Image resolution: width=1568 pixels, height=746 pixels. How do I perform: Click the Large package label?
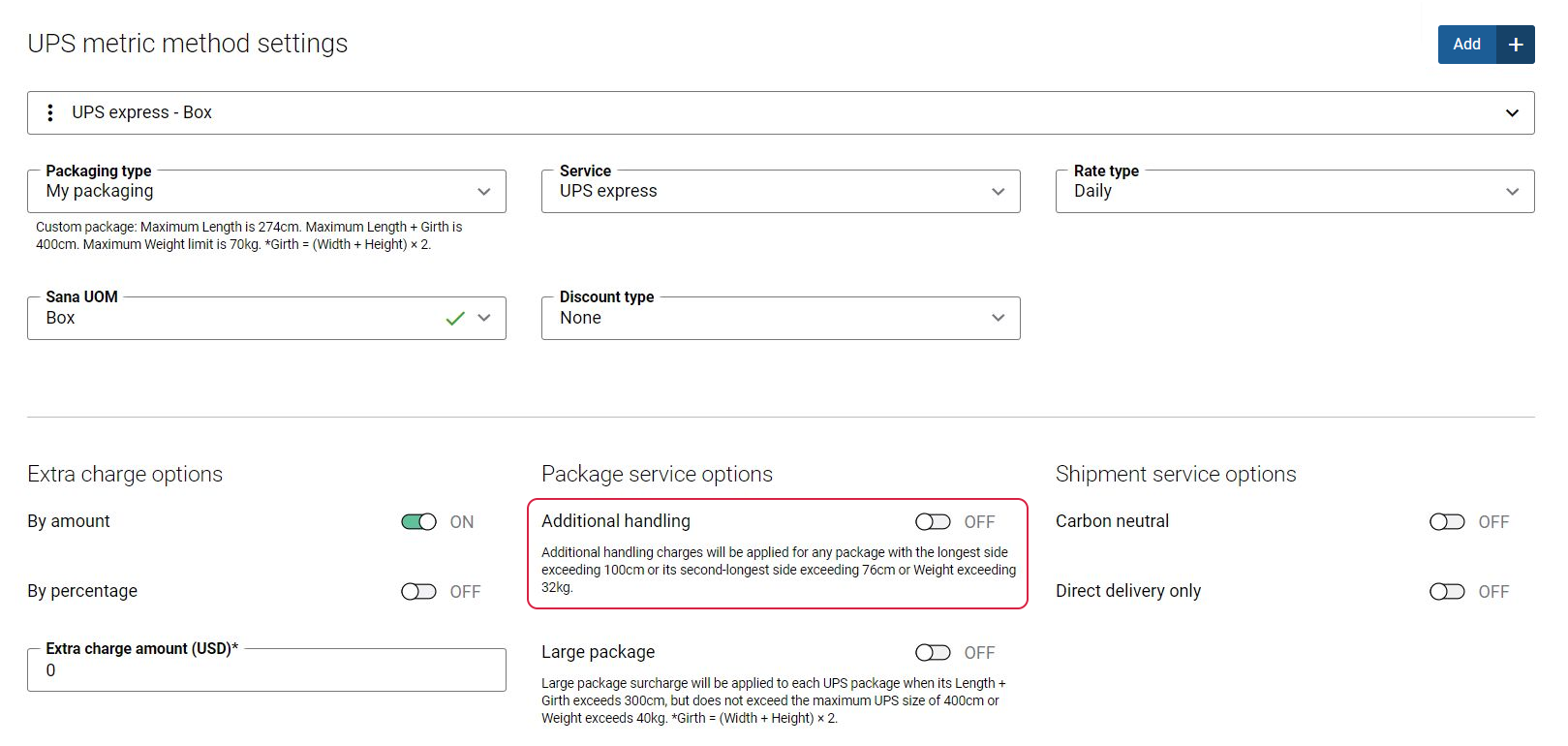pos(599,652)
